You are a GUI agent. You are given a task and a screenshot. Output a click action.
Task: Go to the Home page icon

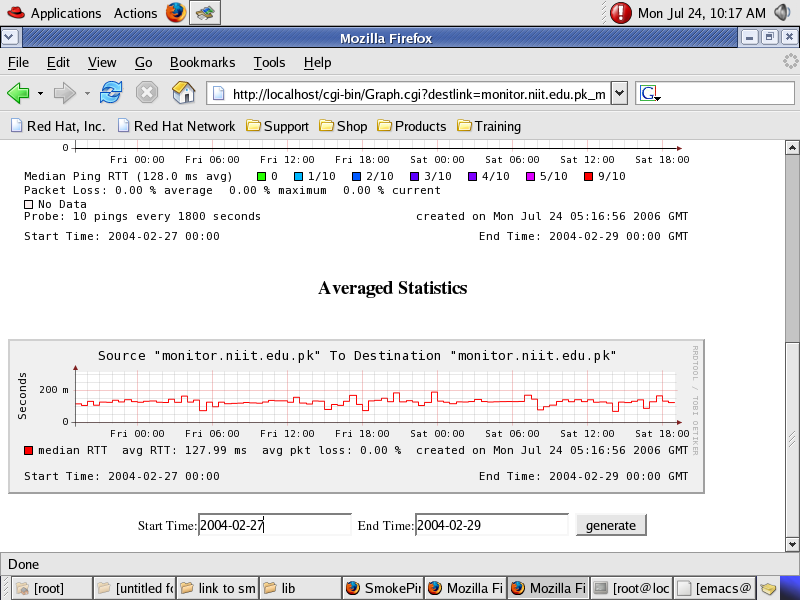coord(183,93)
